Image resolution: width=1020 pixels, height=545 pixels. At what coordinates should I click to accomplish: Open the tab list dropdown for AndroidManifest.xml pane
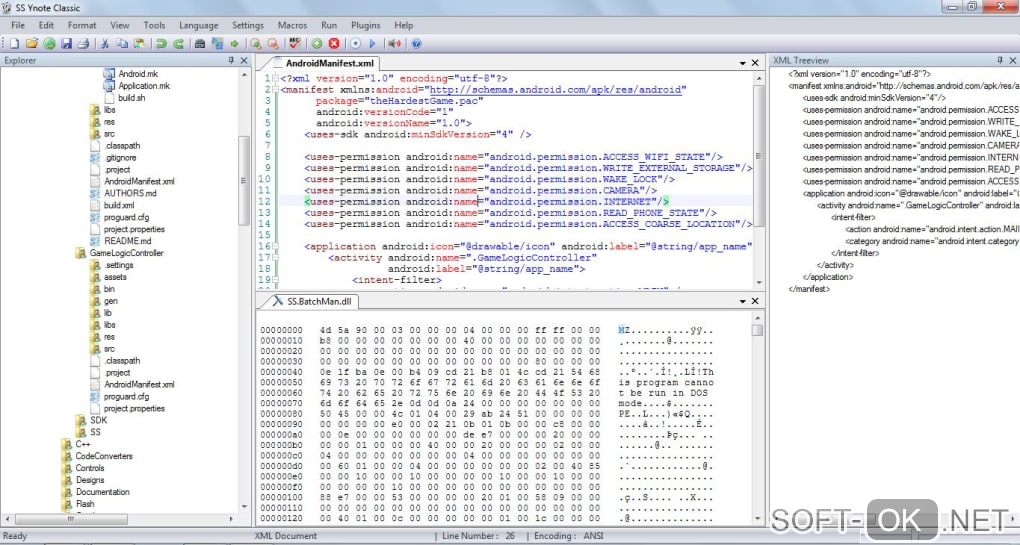click(742, 63)
